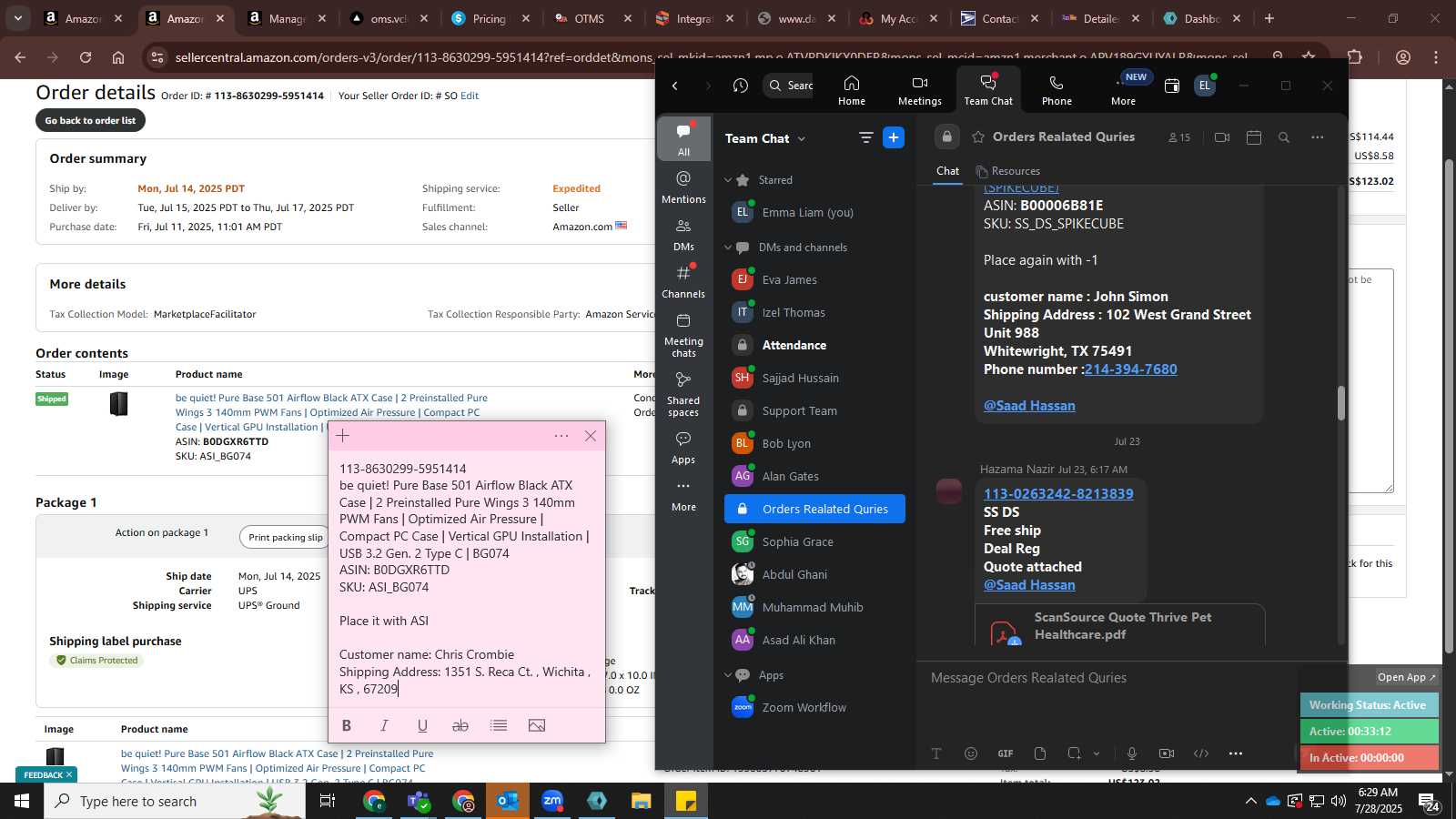1456x819 pixels.
Task: Collapse the Starred section
Action: coord(728,180)
